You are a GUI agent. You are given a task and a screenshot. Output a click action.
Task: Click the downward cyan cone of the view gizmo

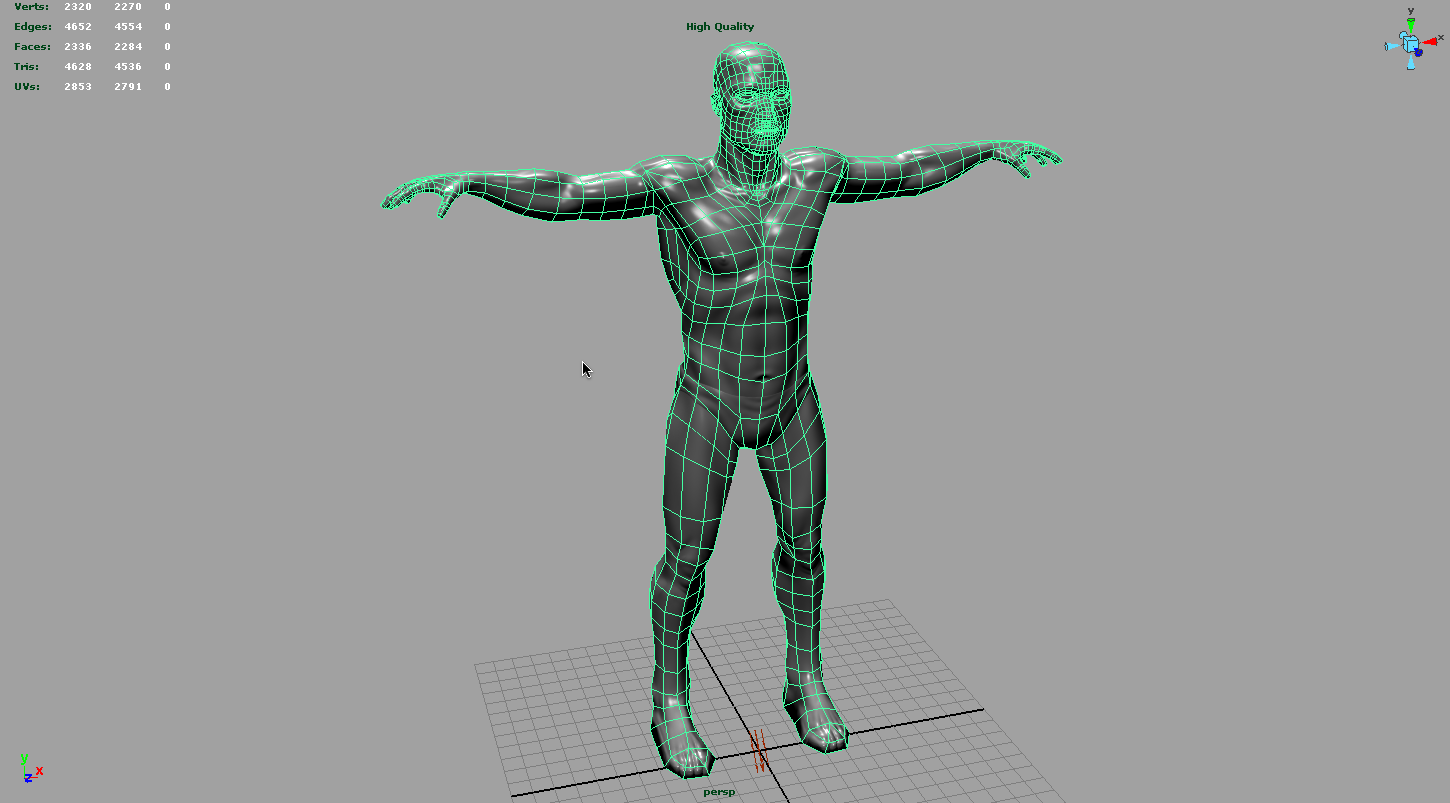tap(1411, 62)
